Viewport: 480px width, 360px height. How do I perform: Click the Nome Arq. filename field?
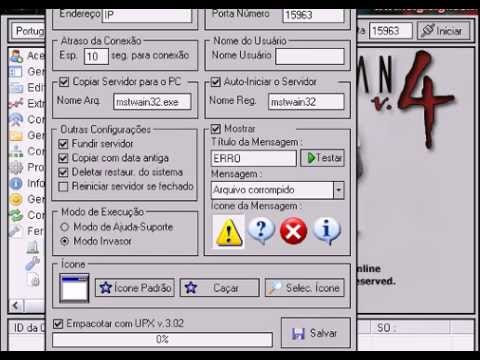(x=152, y=102)
